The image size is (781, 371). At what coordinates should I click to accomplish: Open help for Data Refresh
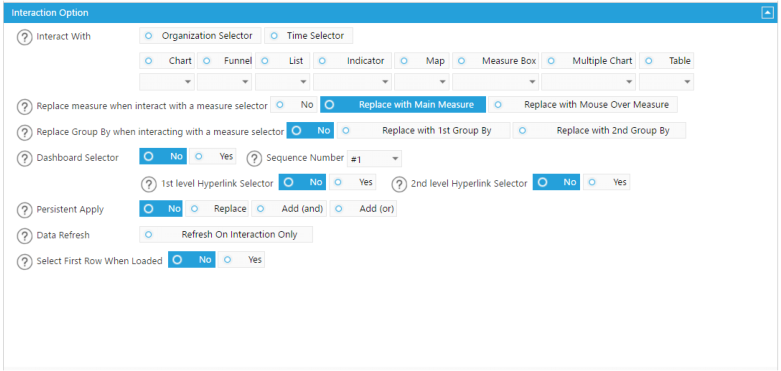pyautogui.click(x=24, y=236)
